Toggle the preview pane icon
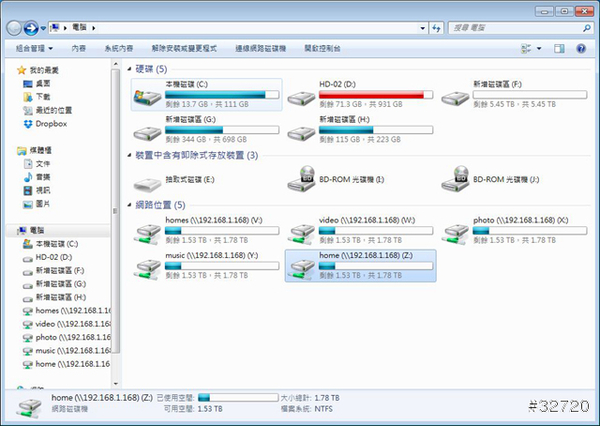The image size is (600, 426). (559, 49)
